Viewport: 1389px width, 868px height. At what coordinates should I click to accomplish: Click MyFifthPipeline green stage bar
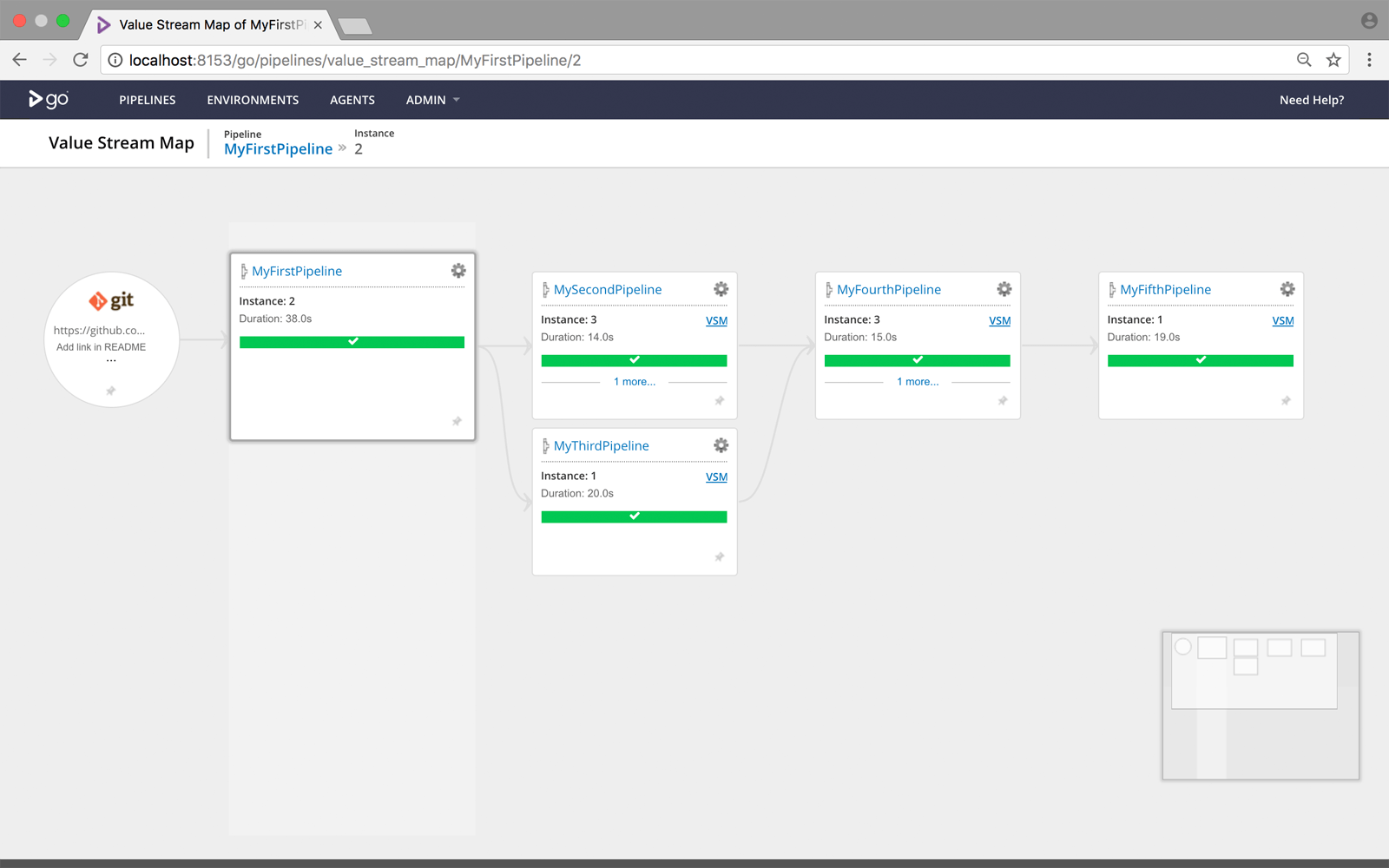point(1200,360)
